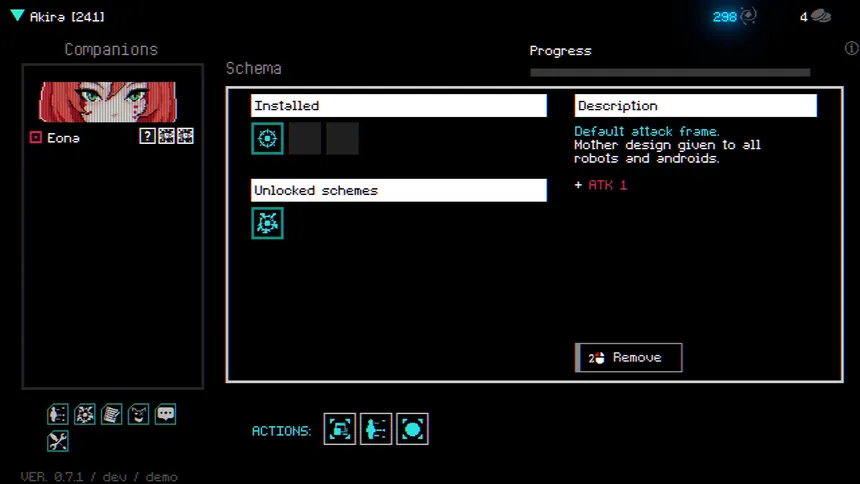Click the Remove button
The image size is (860, 484).
[x=629, y=358]
